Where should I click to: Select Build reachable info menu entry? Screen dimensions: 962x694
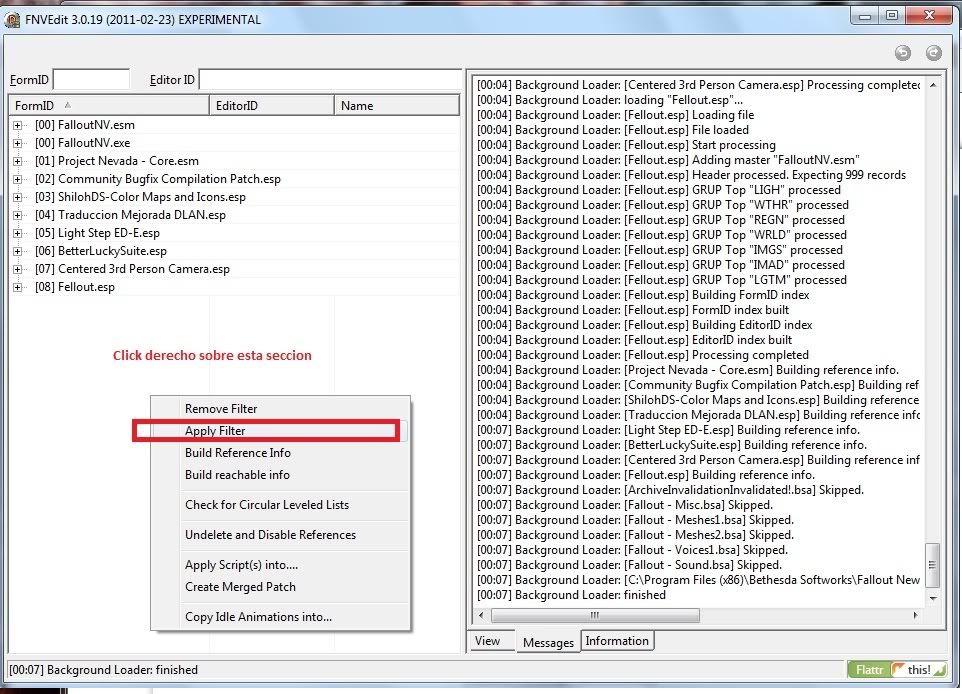tap(280, 475)
